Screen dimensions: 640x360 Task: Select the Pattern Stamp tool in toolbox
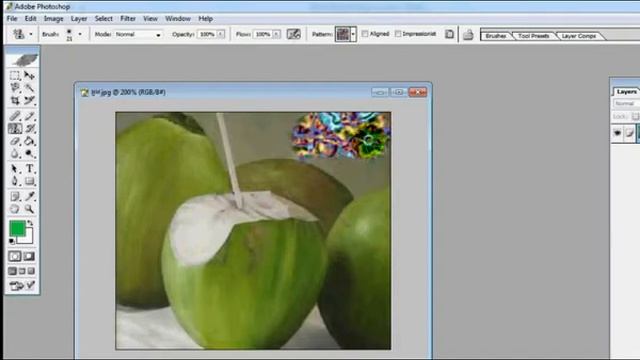coord(15,129)
